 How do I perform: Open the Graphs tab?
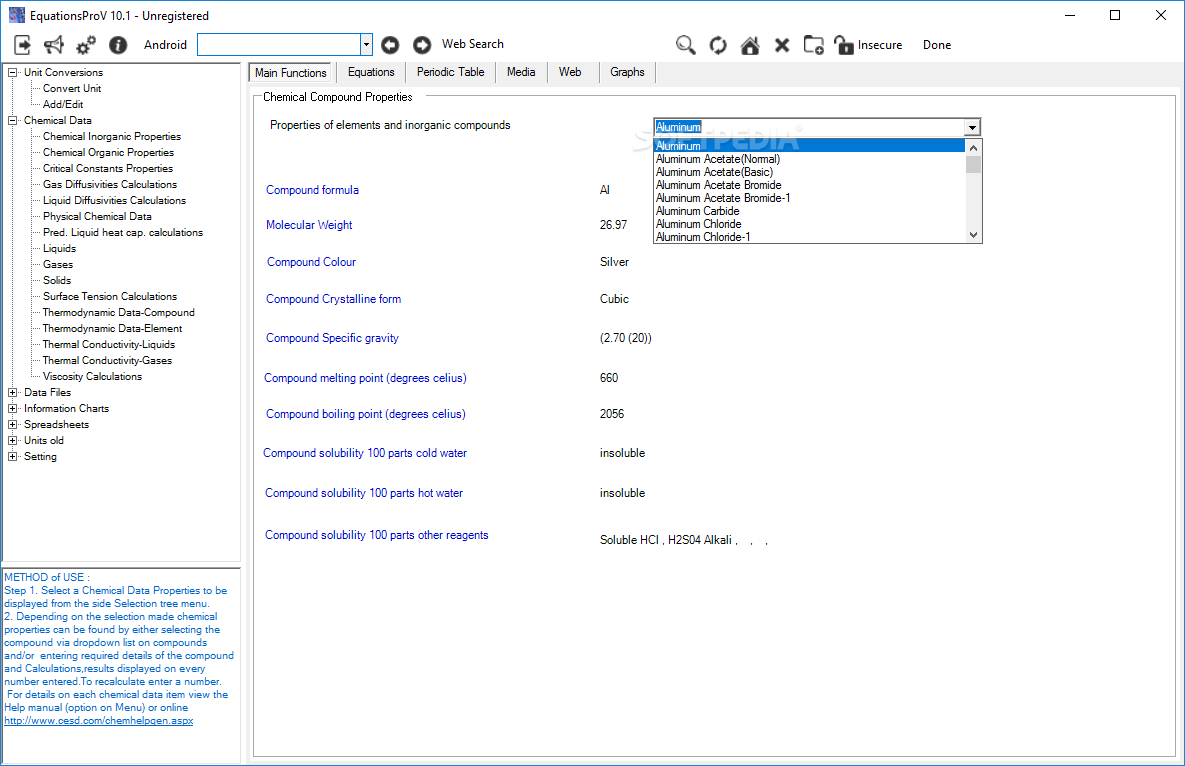[627, 72]
